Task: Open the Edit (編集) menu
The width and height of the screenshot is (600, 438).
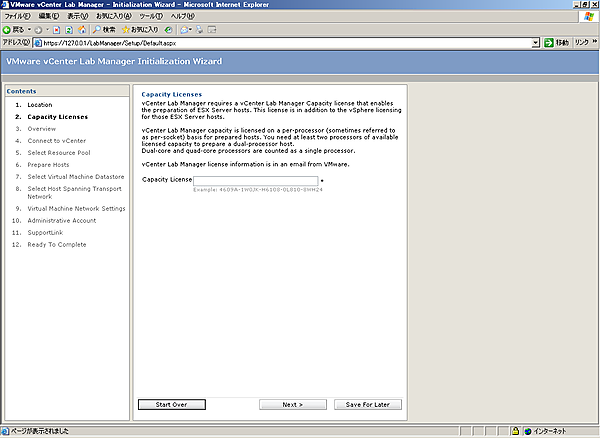Action: [49, 16]
